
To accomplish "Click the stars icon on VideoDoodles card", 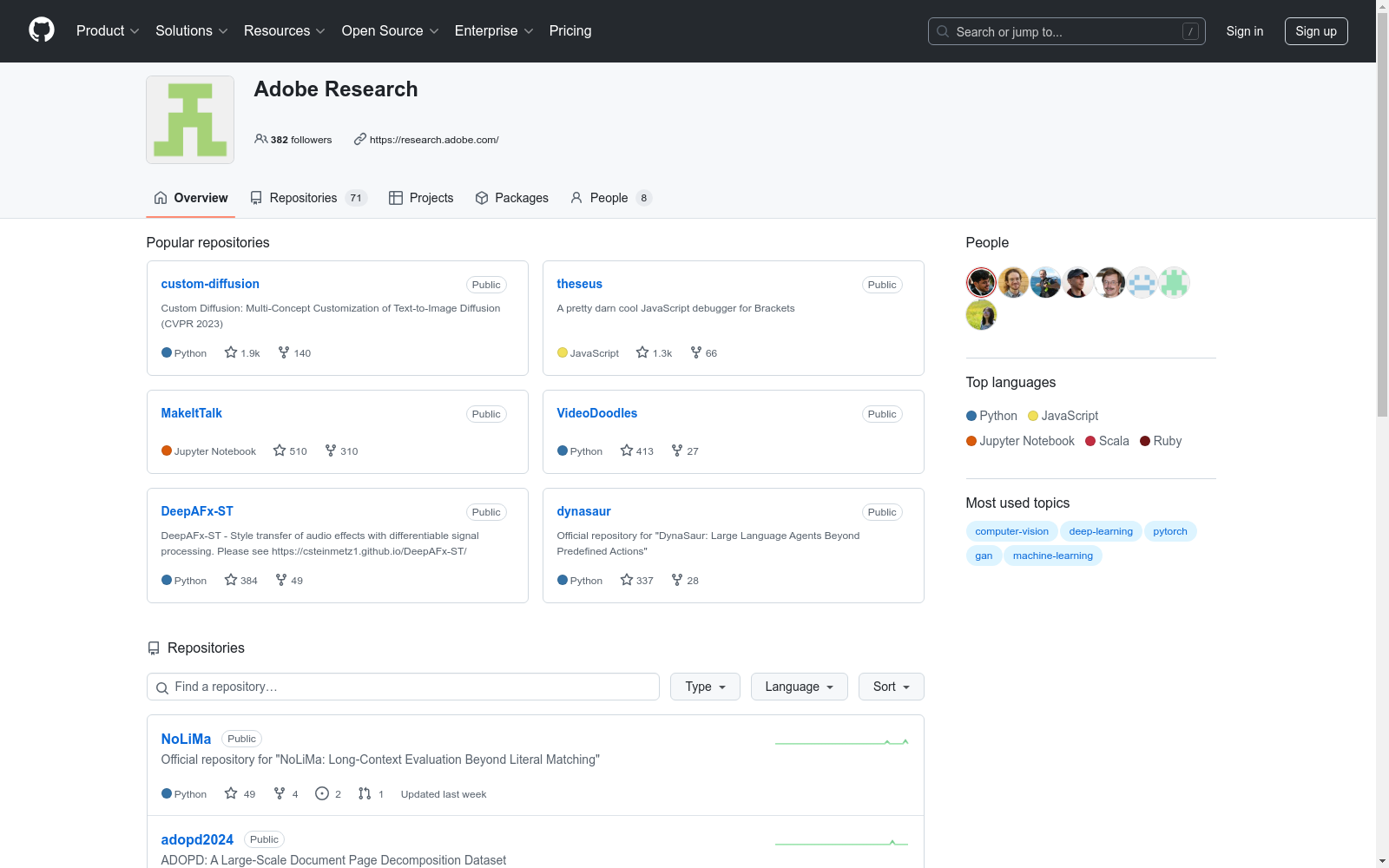I will tap(627, 450).
